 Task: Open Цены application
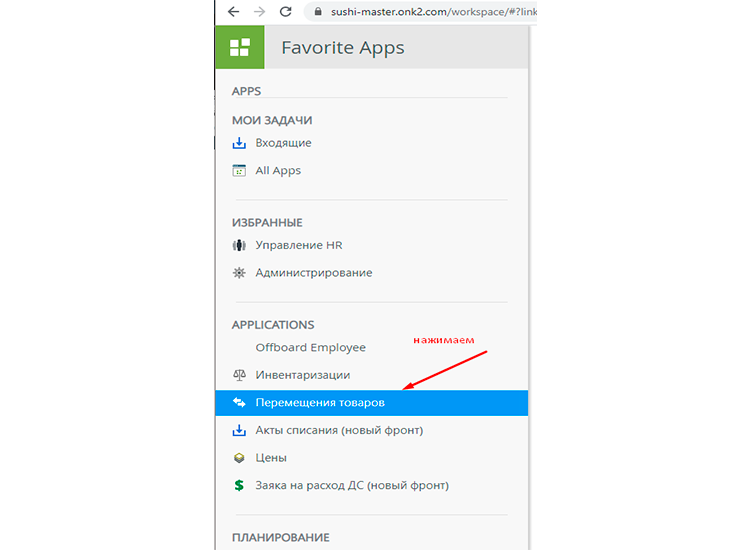click(x=271, y=458)
